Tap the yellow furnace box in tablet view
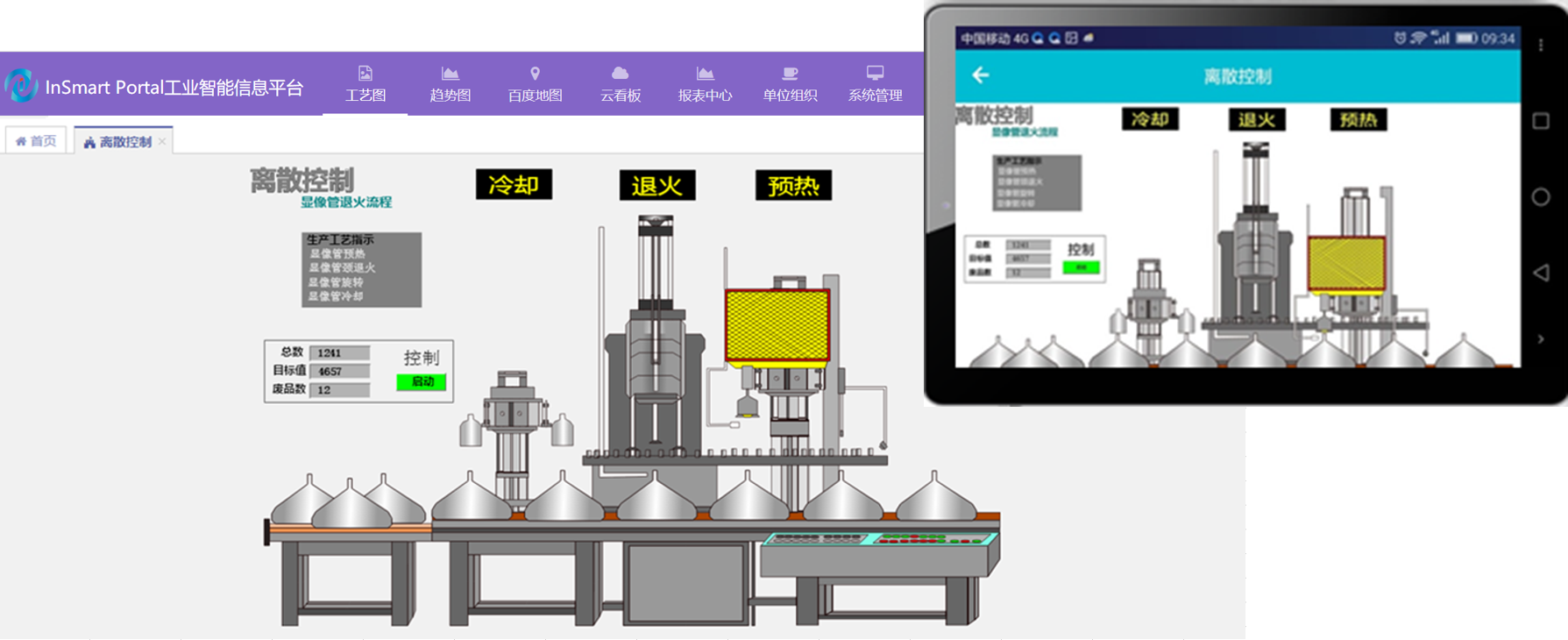This screenshot has width=1568, height=640. click(1346, 263)
